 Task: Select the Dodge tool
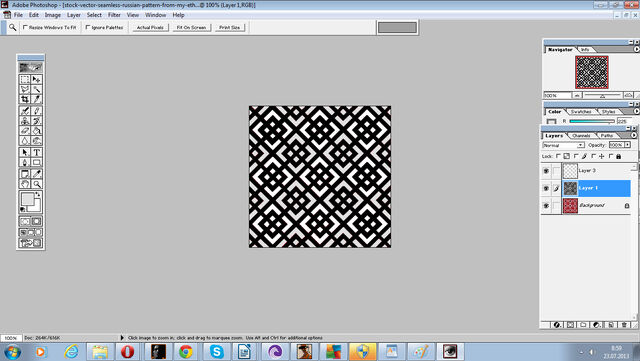pyautogui.click(x=37, y=141)
